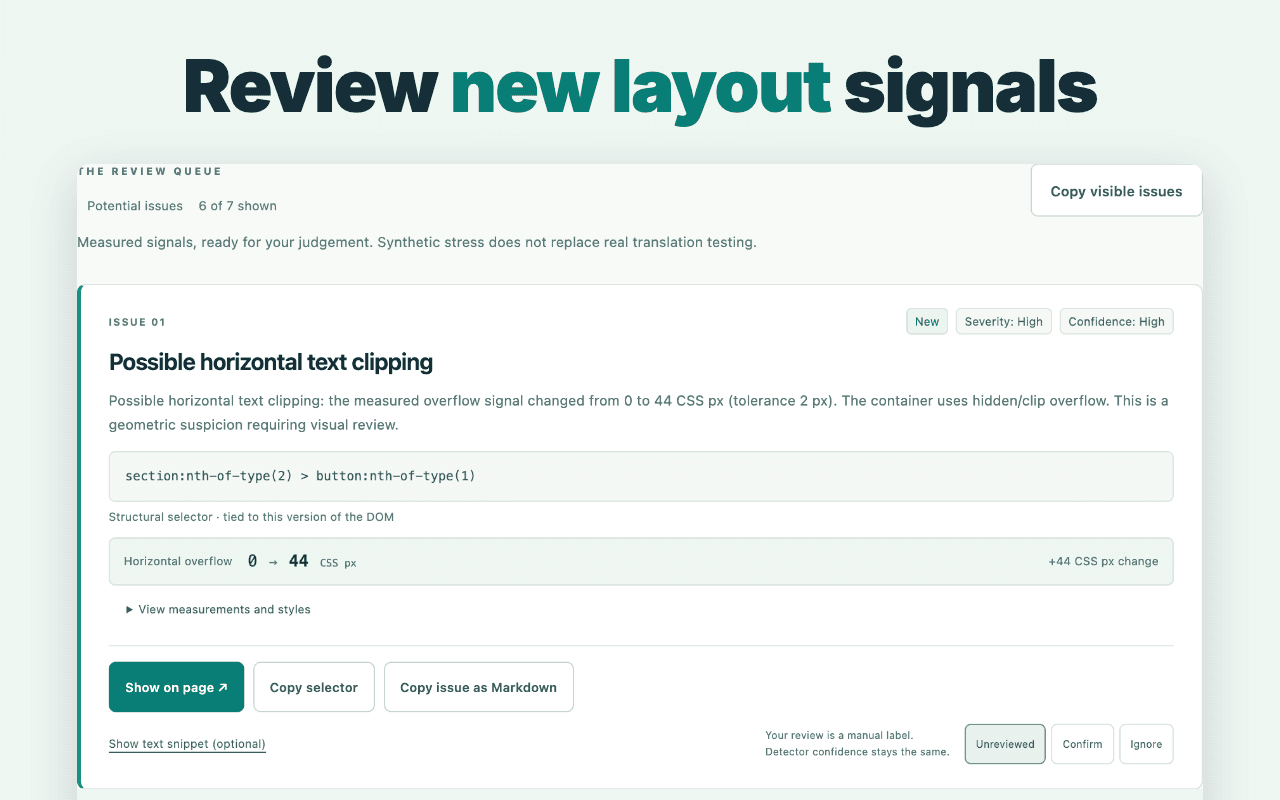
Task: Click the THE REVIEW QUEUE heading
Action: (150, 171)
